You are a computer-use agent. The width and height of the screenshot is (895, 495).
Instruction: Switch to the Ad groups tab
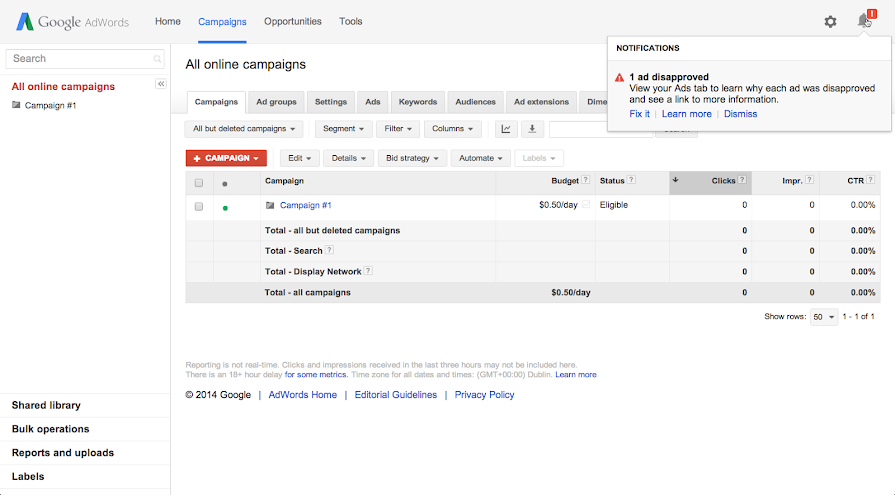[x=276, y=102]
